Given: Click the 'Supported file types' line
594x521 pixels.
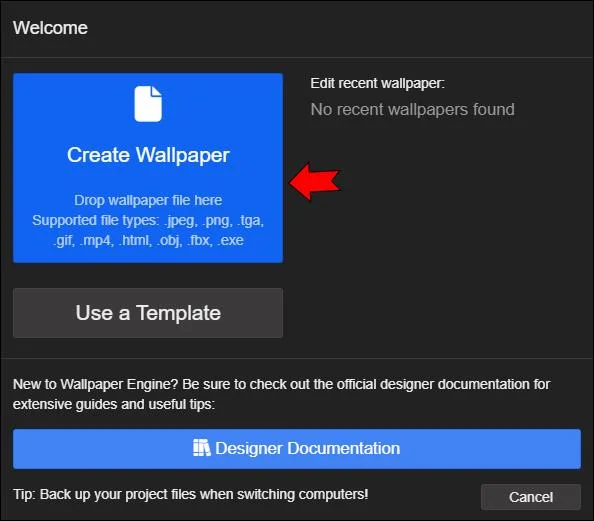Looking at the screenshot, I should [x=148, y=221].
